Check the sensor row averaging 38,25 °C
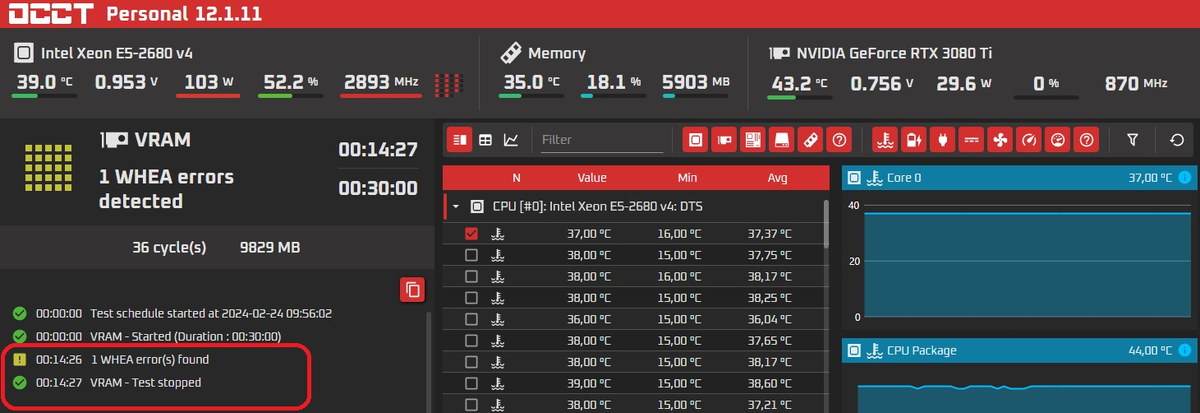Screen dimensions: 1200x413 click(472, 298)
